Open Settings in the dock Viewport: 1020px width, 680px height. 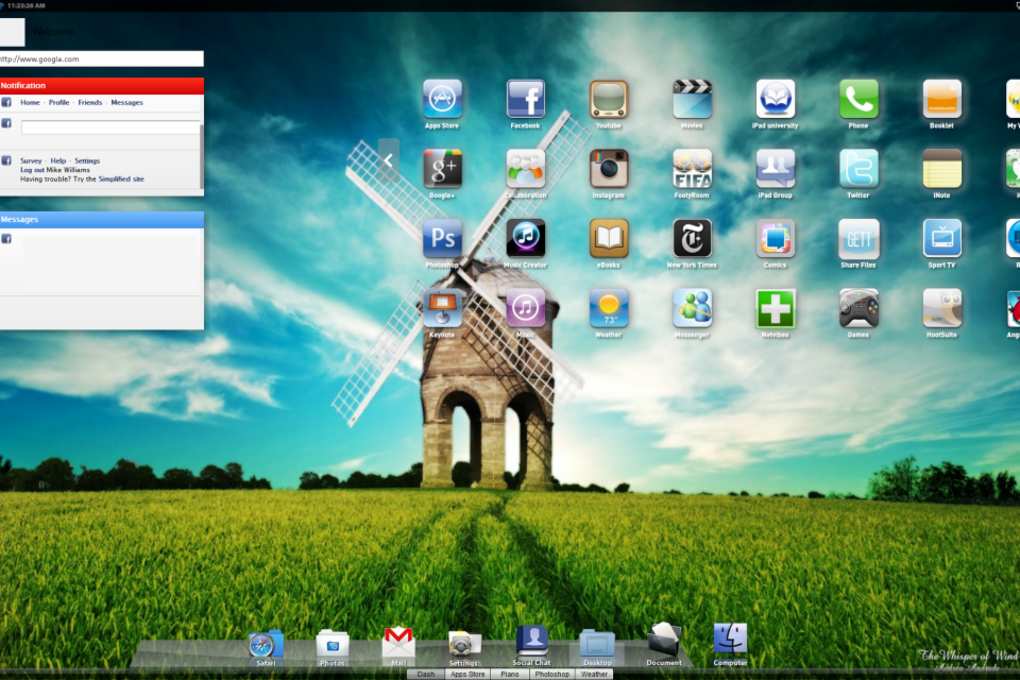(464, 644)
